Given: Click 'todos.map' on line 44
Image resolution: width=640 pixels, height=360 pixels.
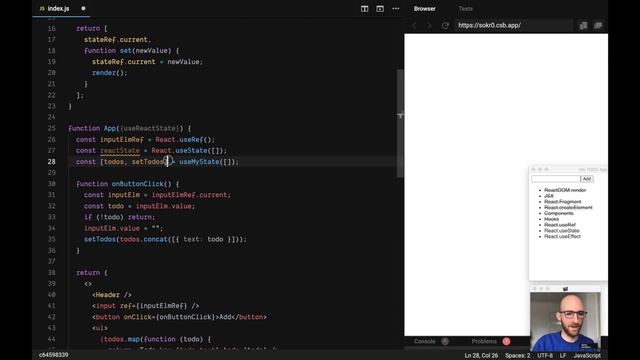Looking at the screenshot, I should [x=122, y=340].
